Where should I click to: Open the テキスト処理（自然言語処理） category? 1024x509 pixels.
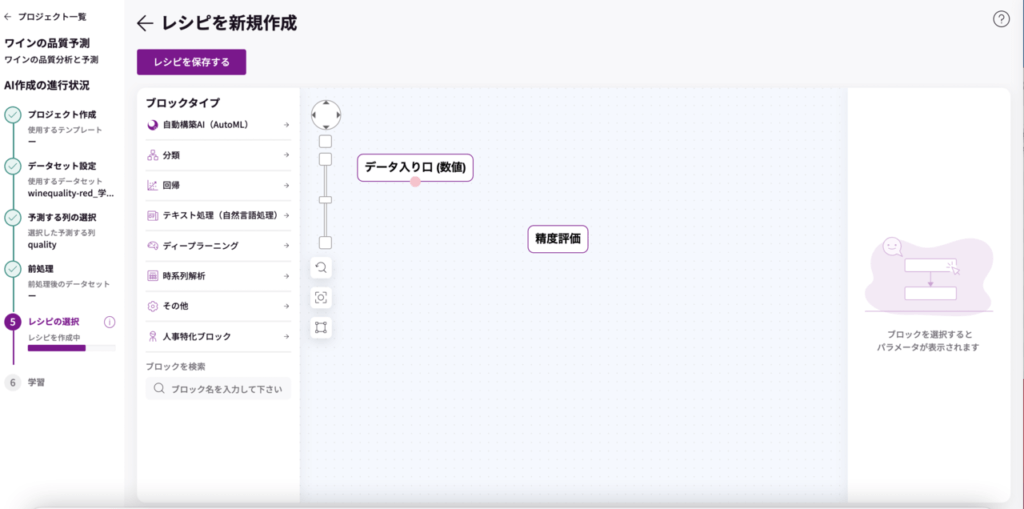coord(218,215)
